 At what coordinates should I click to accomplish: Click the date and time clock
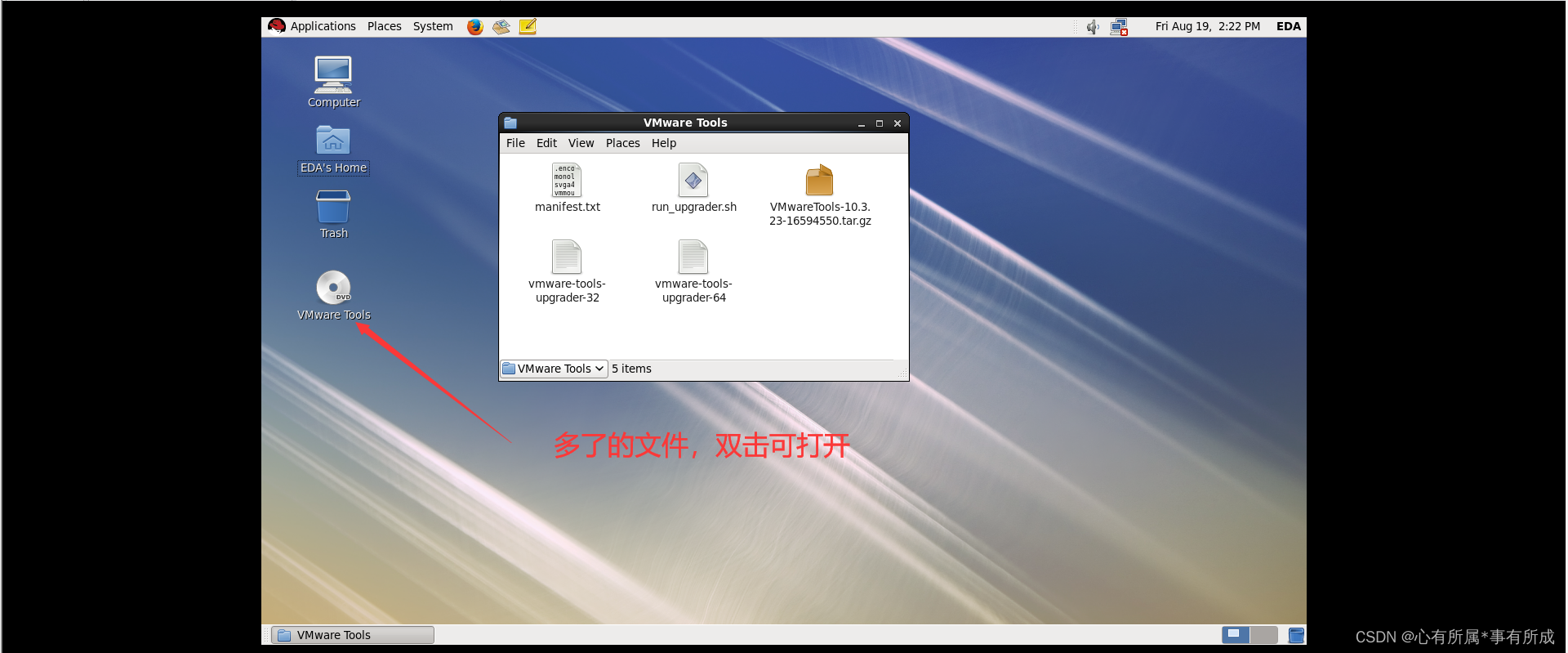[1207, 26]
